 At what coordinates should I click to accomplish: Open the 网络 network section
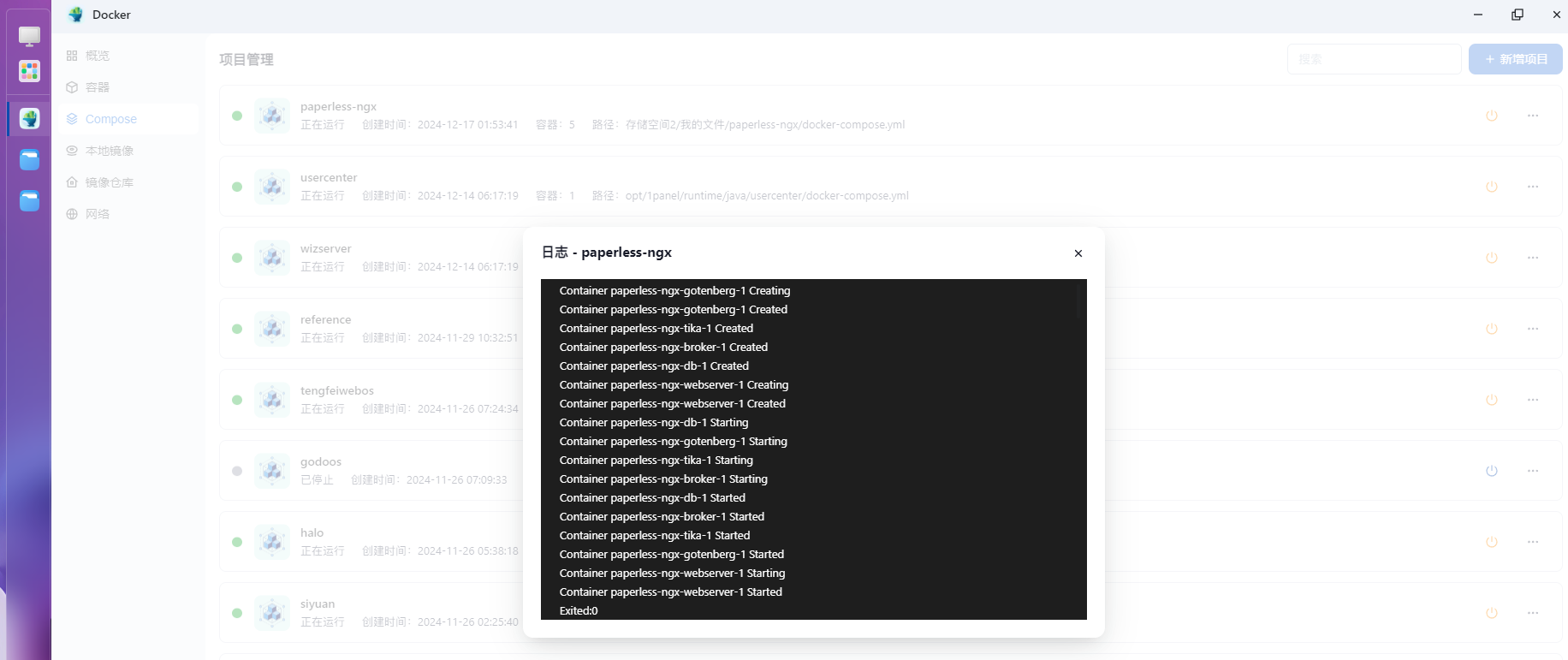tap(128, 214)
